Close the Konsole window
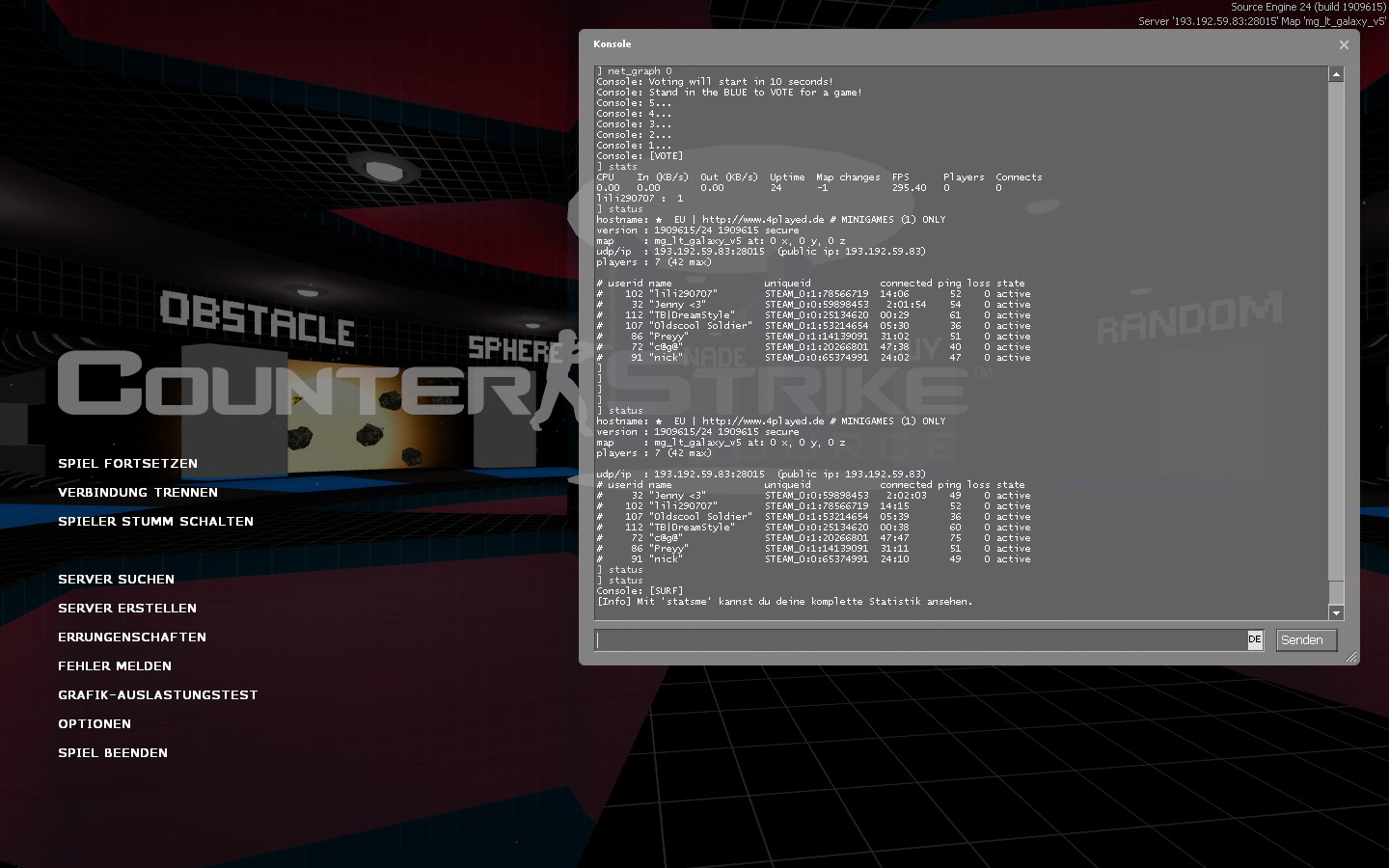 tap(1344, 44)
